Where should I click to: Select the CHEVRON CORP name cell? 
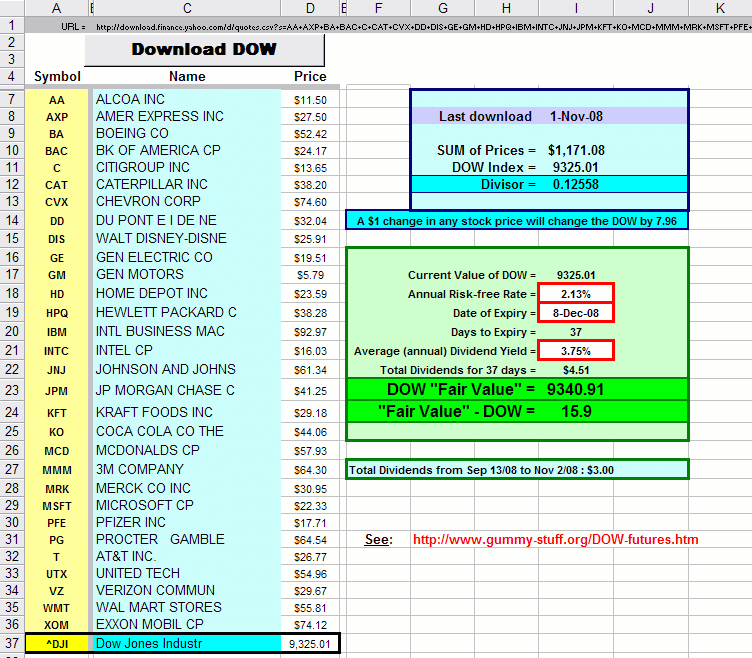pos(187,201)
